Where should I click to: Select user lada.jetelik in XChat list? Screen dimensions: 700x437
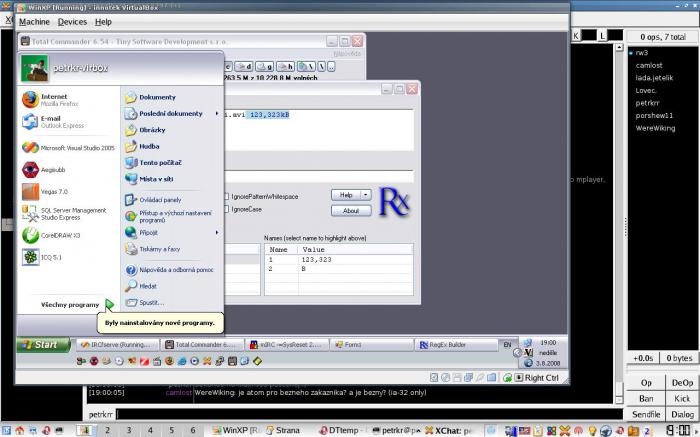pos(654,78)
